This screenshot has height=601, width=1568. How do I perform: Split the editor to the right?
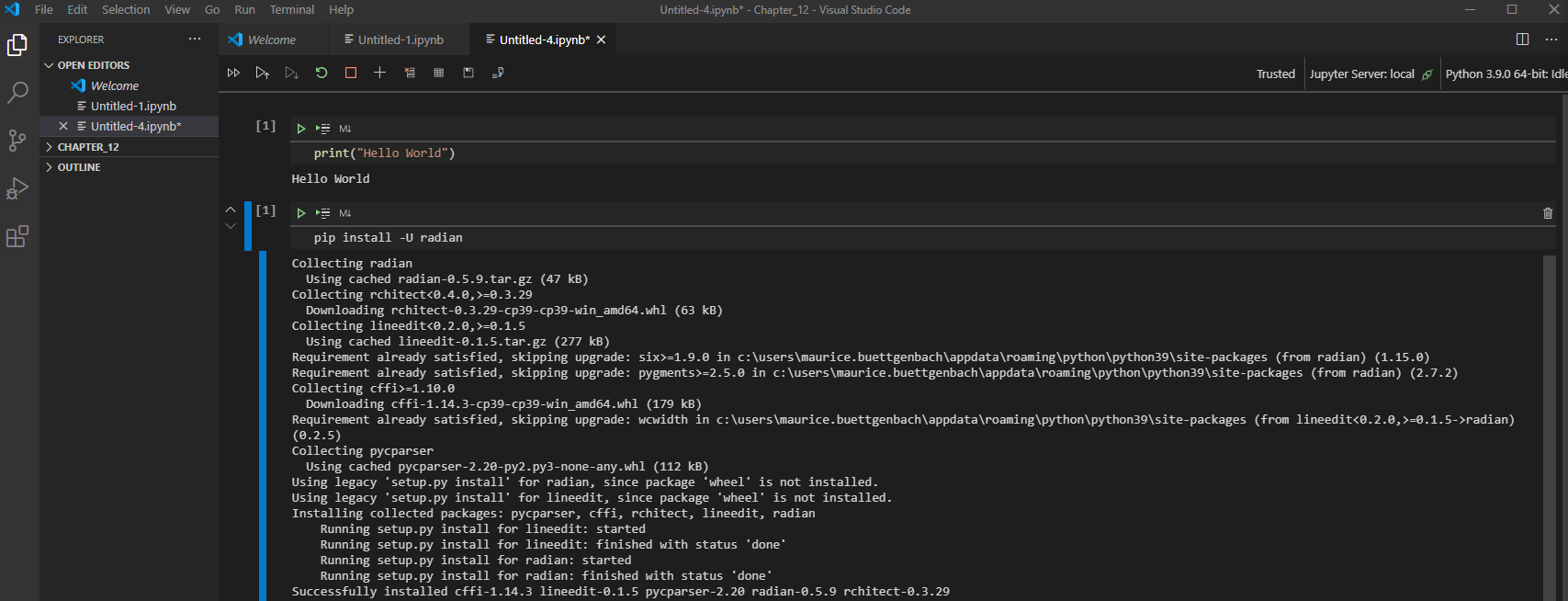1522,39
